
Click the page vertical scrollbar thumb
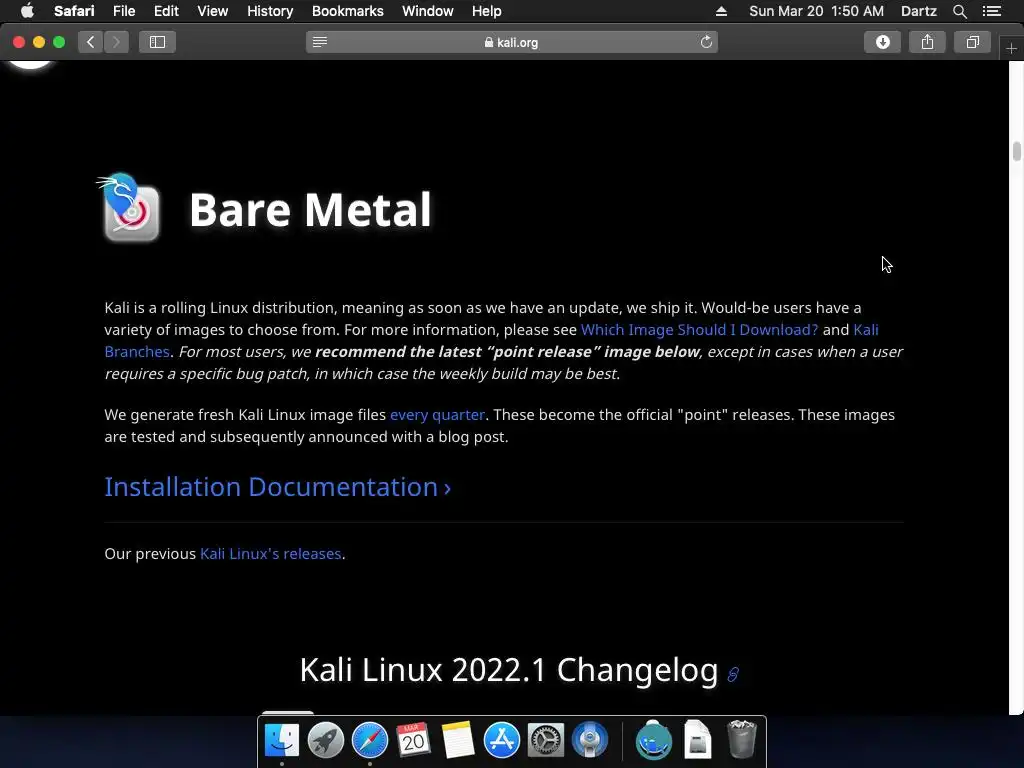coord(1017,151)
